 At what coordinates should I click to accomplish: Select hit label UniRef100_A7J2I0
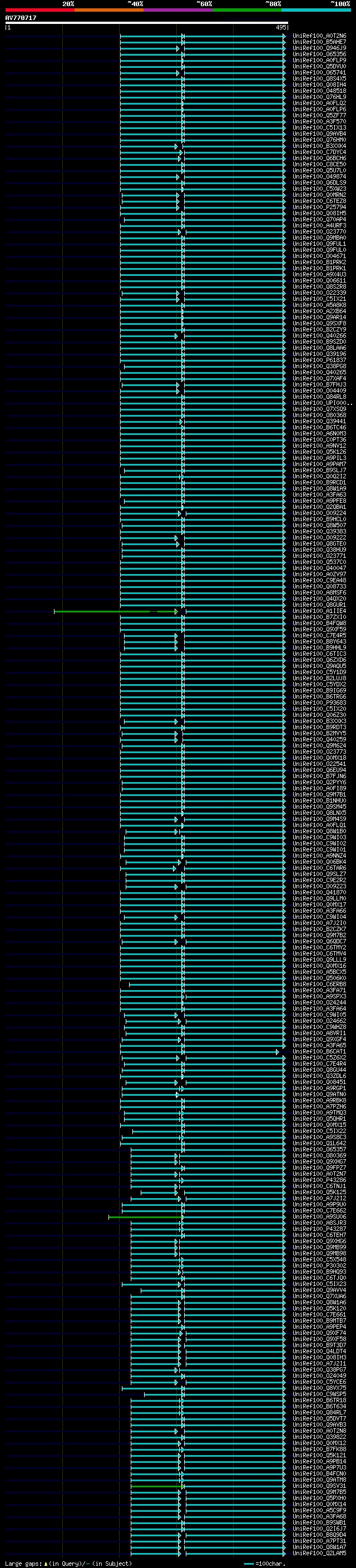click(319, 923)
